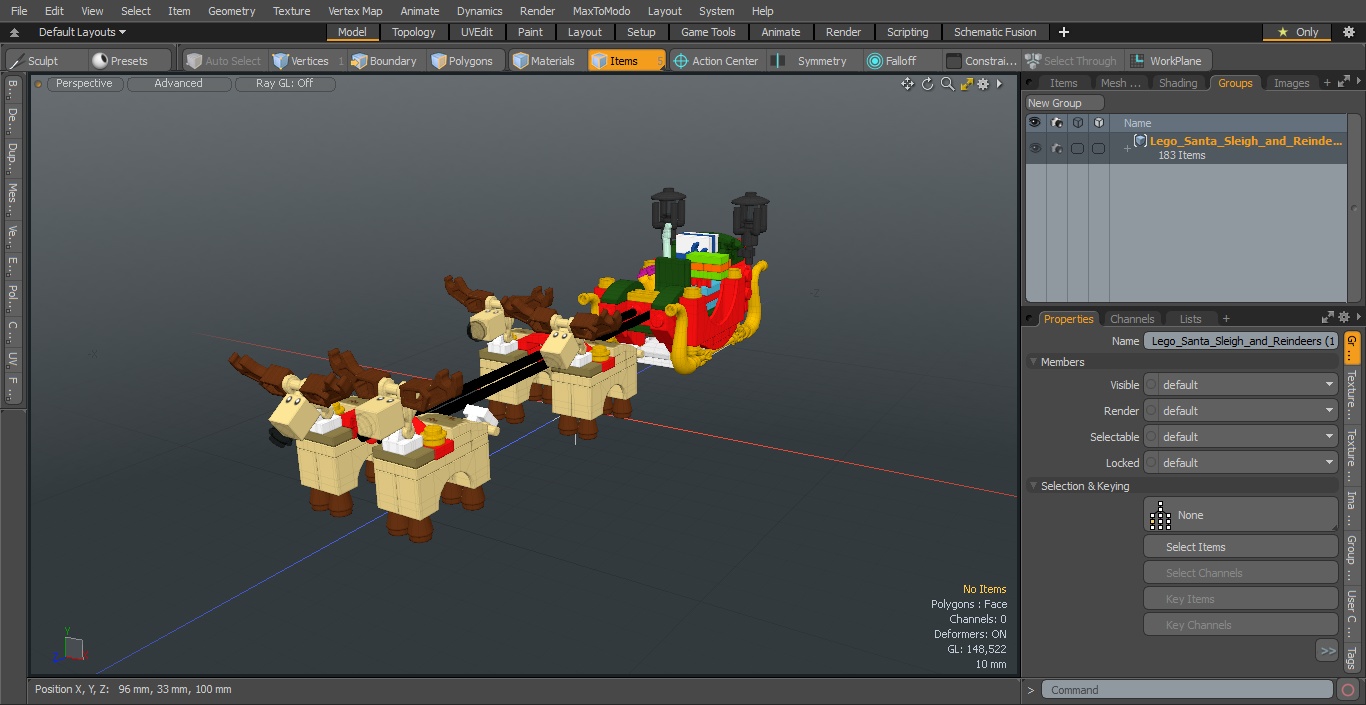Click the Key Channels button
Viewport: 1366px width, 705px height.
[1240, 625]
